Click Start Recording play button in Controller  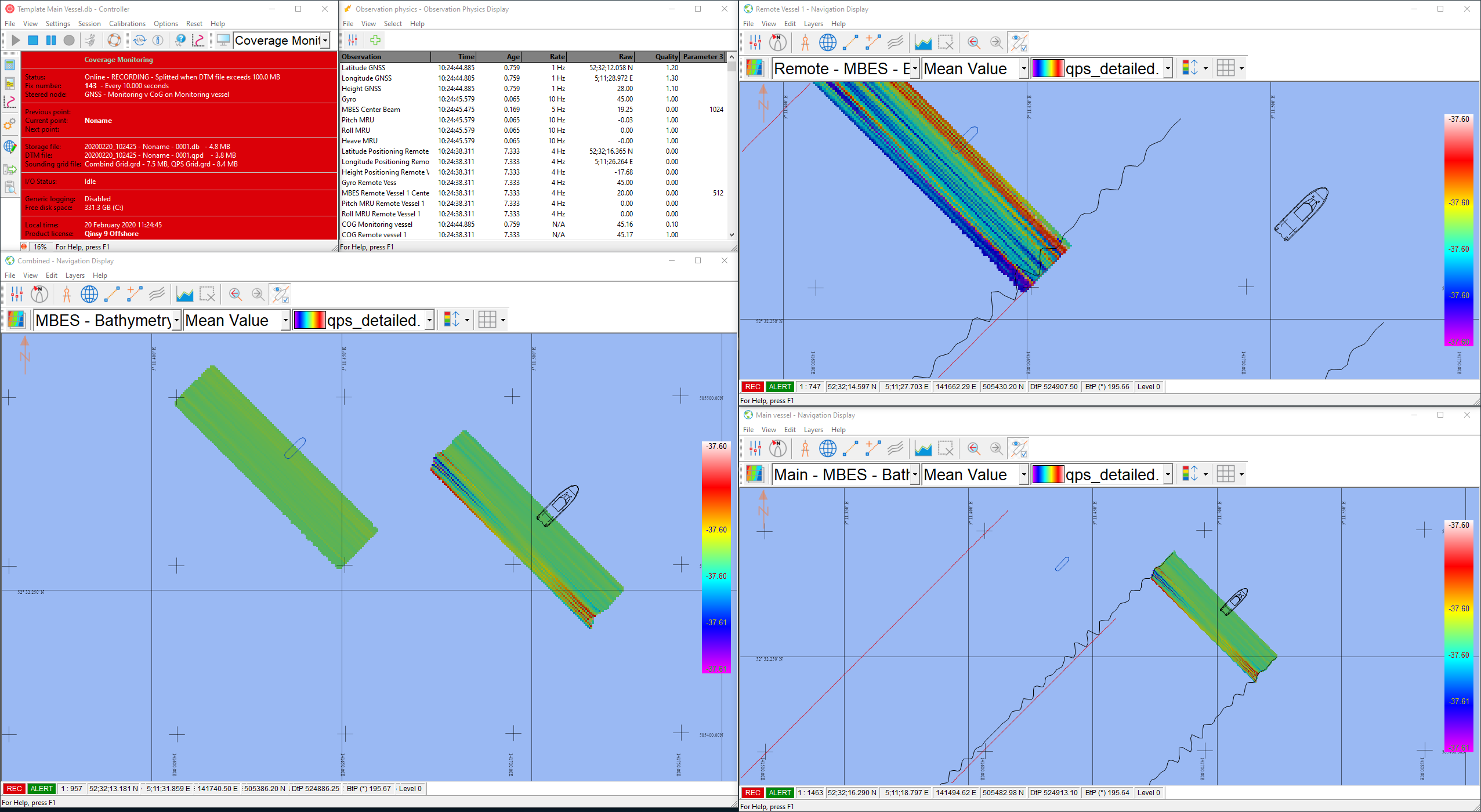16,40
